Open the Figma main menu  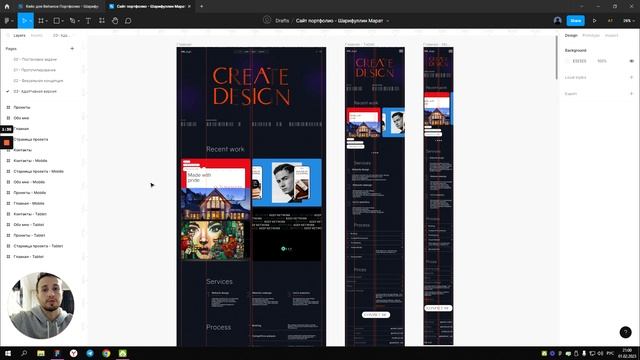pos(8,20)
